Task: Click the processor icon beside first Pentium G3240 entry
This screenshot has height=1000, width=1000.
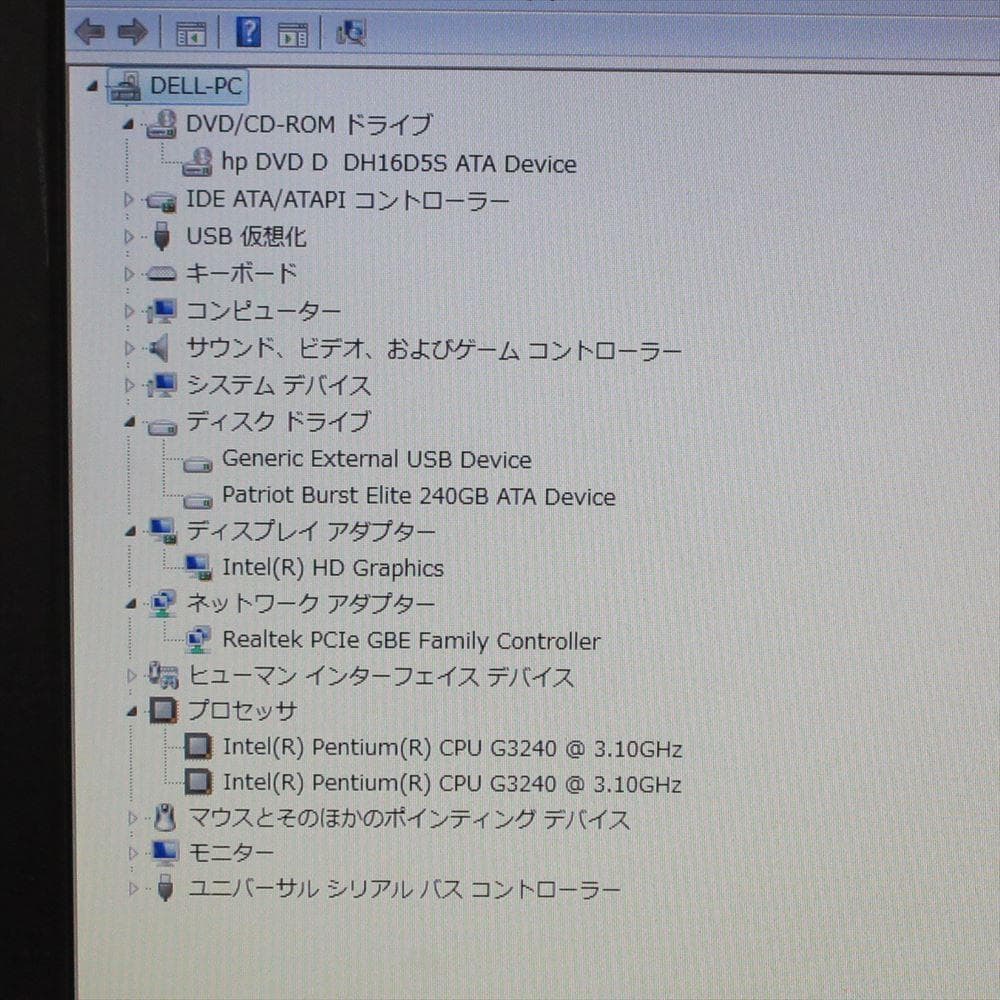Action: tap(197, 746)
